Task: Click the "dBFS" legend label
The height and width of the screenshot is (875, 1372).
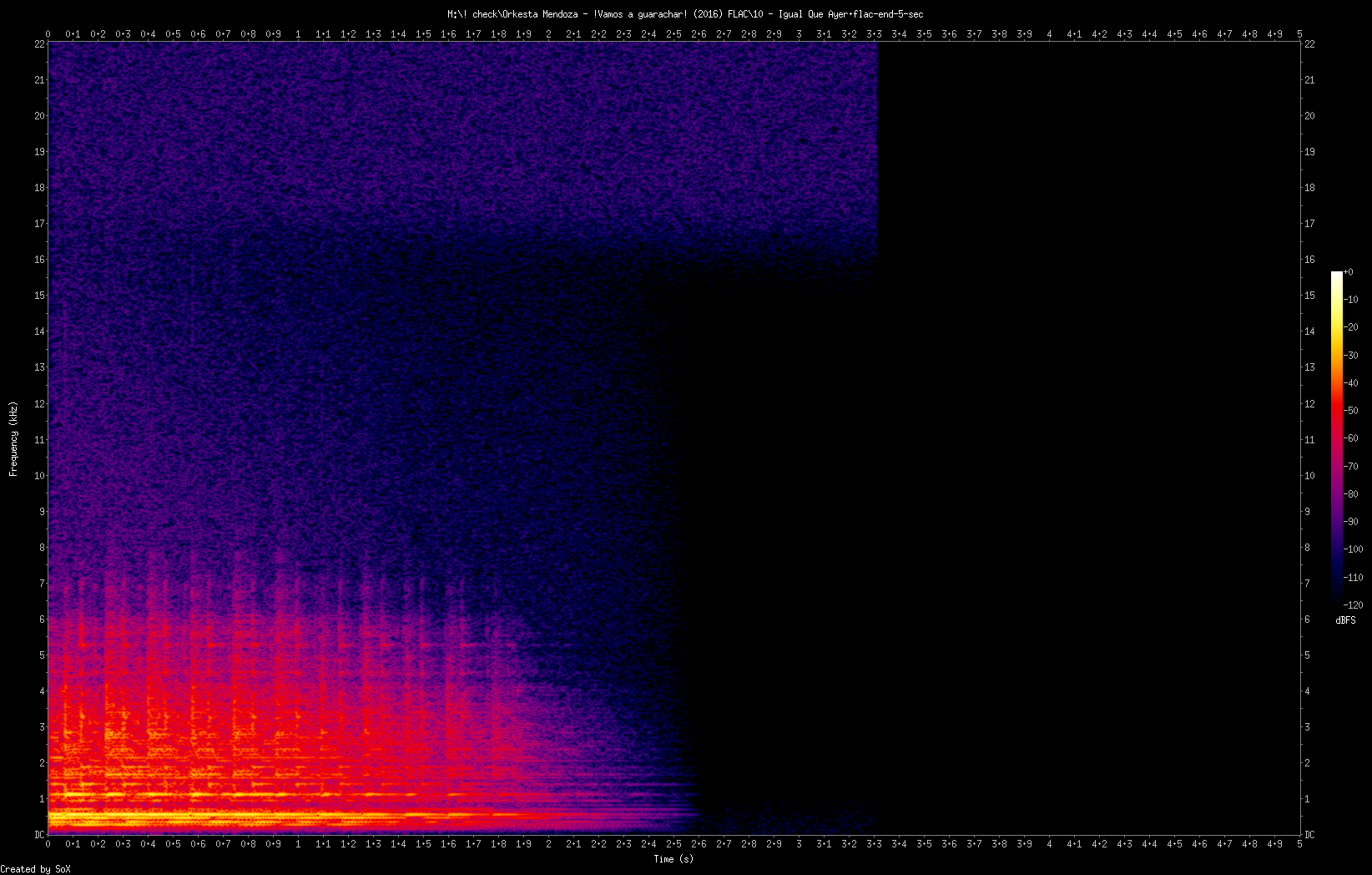Action: point(1345,620)
